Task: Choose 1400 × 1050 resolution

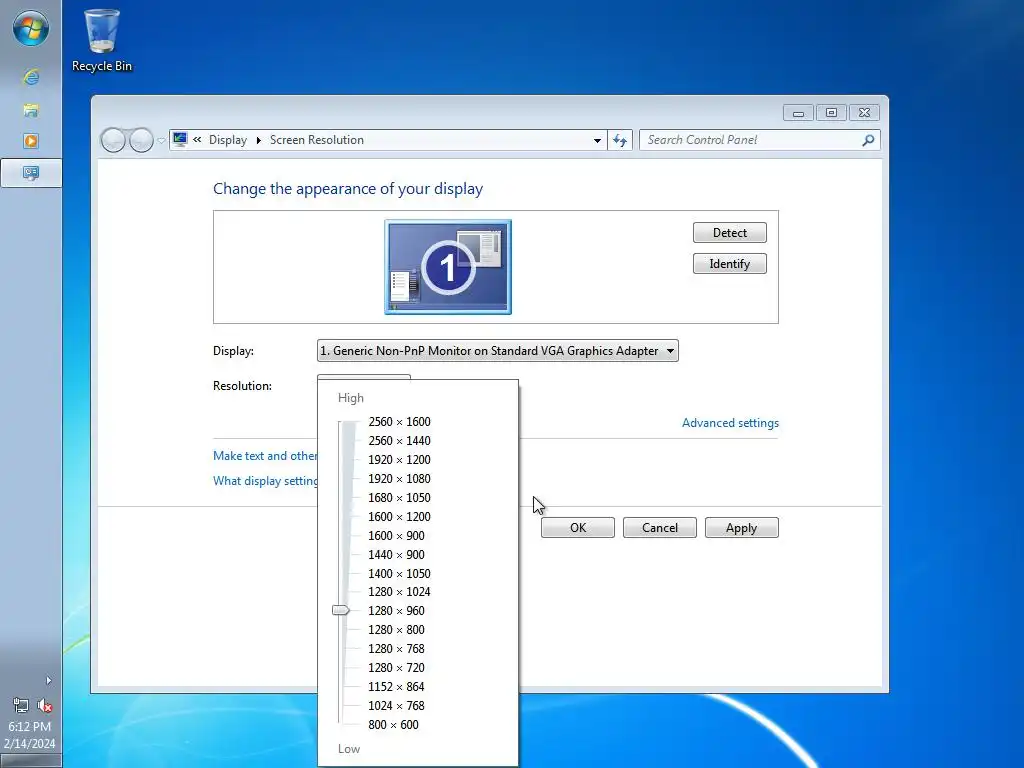Action: click(399, 573)
